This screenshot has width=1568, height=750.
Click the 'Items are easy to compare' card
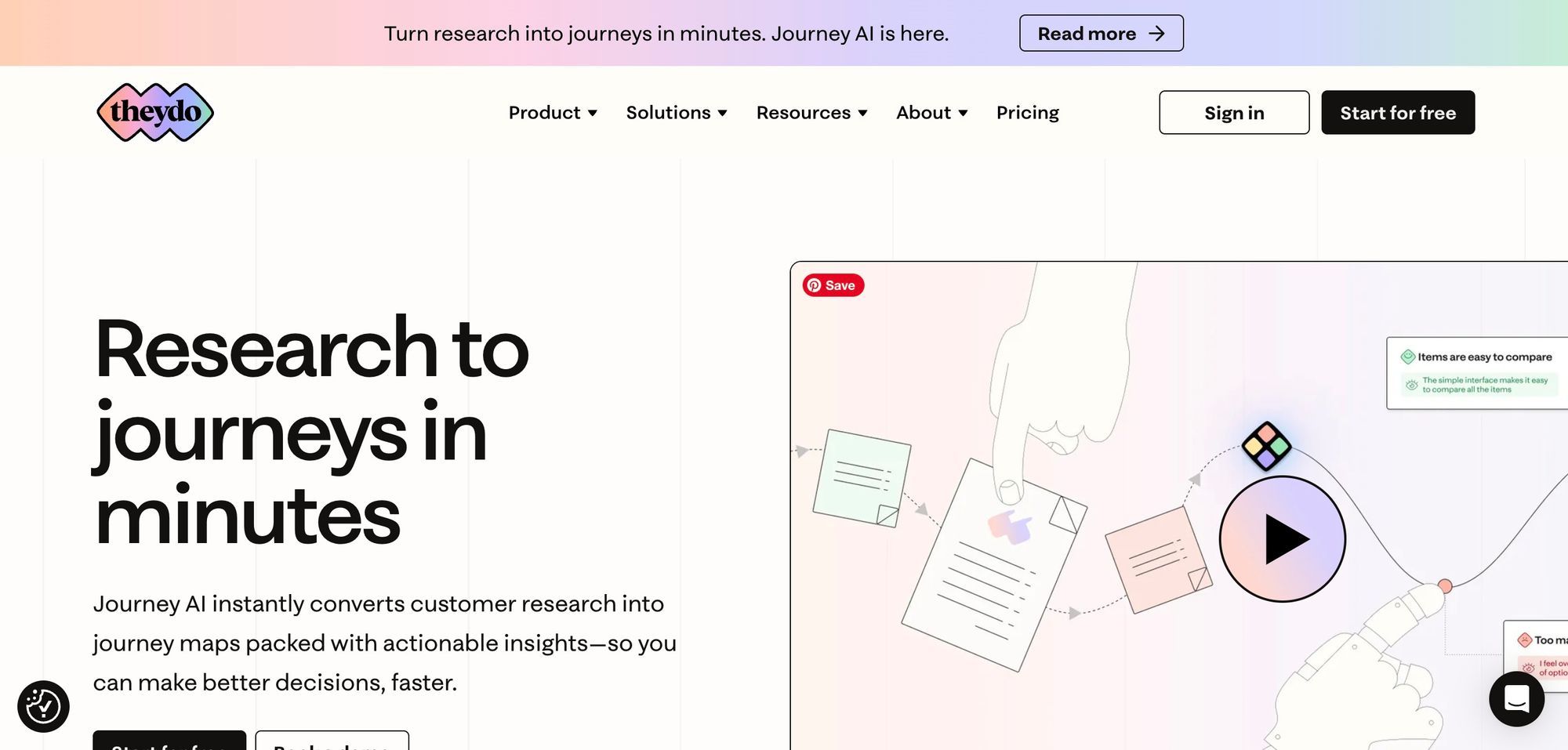1476,373
